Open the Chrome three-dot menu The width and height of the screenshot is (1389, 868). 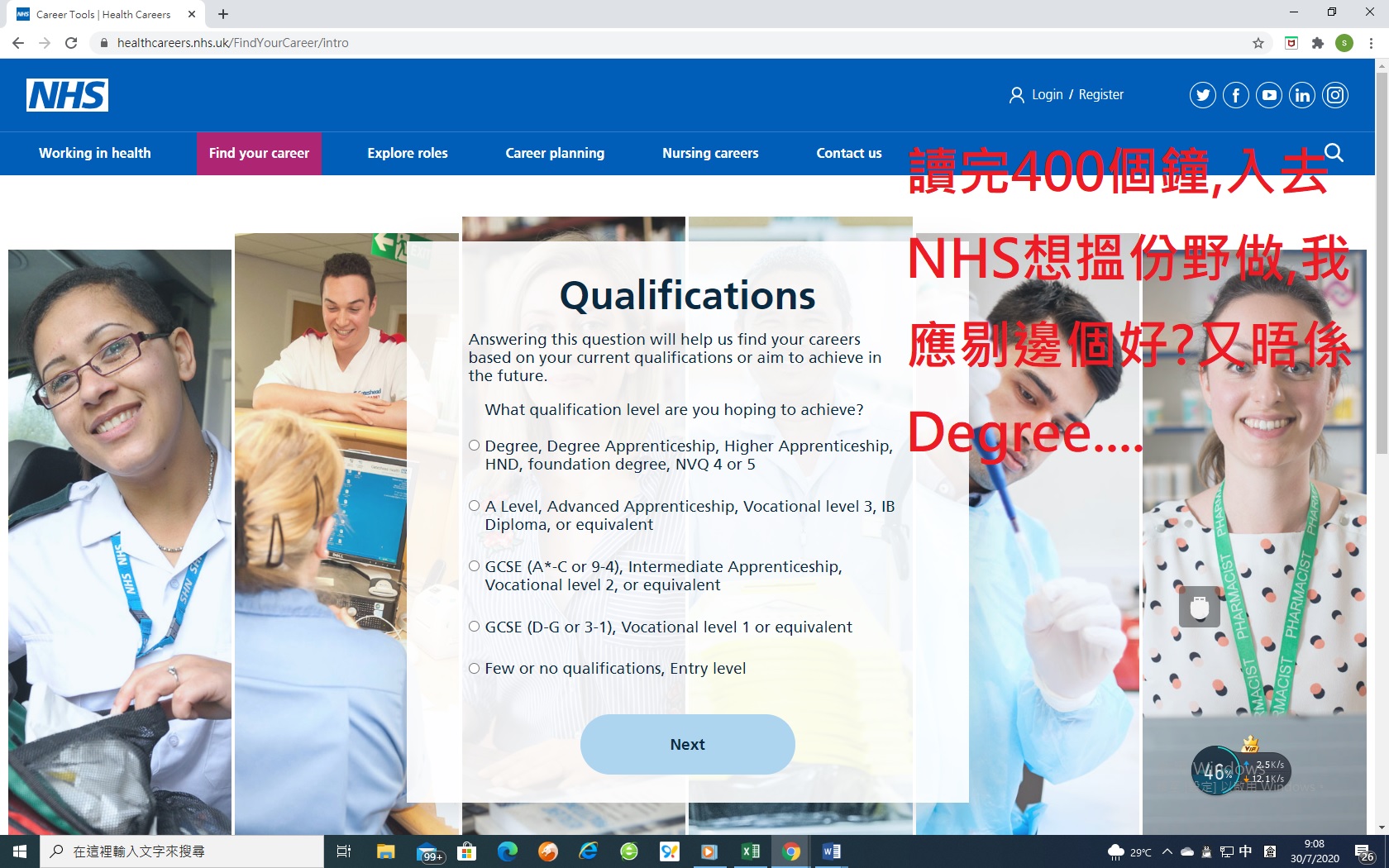(x=1371, y=43)
